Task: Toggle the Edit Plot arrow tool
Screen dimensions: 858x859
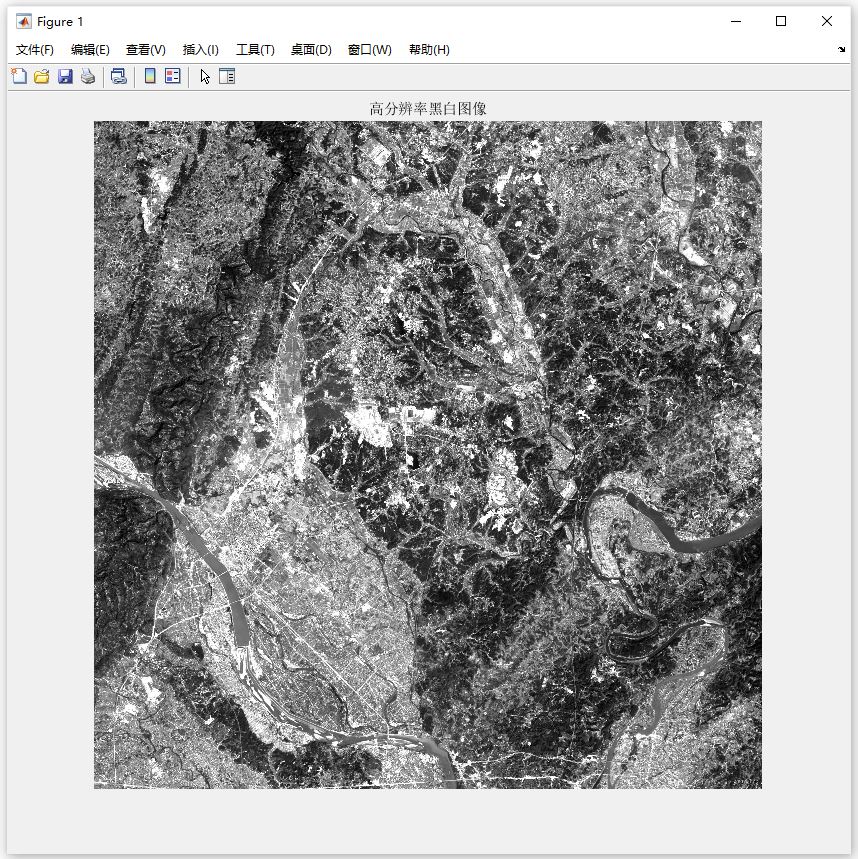Action: [x=205, y=76]
